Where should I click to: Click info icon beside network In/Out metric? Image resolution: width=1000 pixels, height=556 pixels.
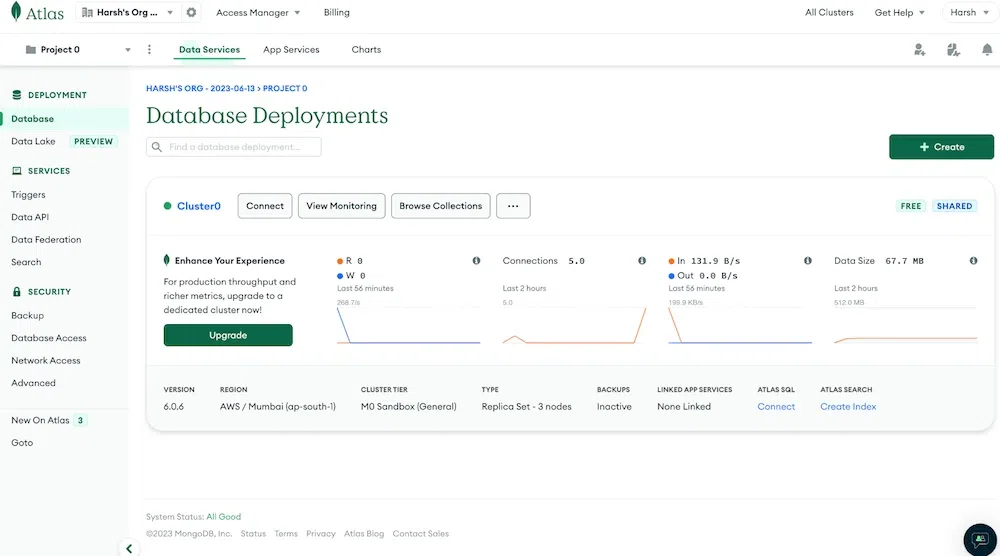pyautogui.click(x=808, y=261)
